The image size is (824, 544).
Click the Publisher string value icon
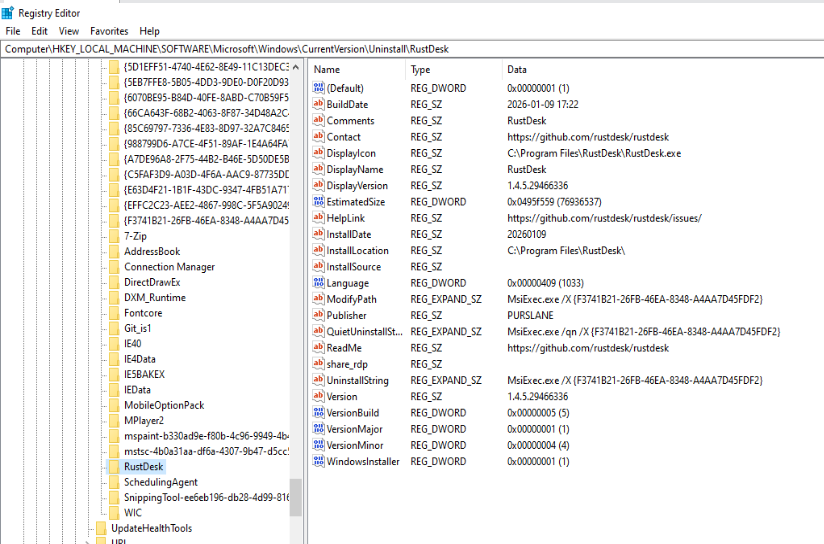click(x=318, y=315)
